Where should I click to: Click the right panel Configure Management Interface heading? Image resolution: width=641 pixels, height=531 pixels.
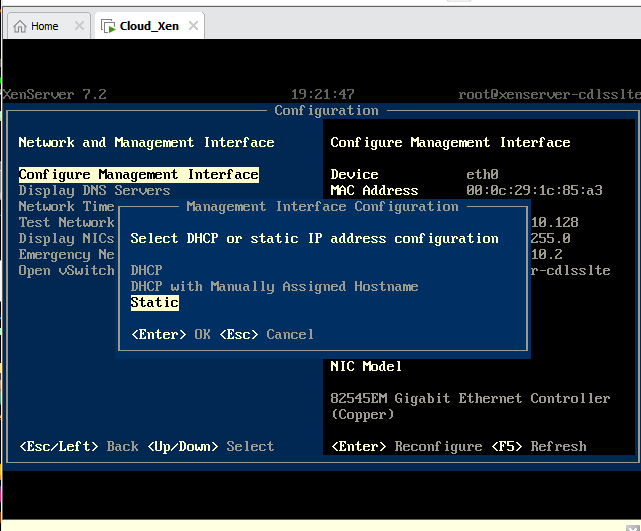(x=450, y=143)
